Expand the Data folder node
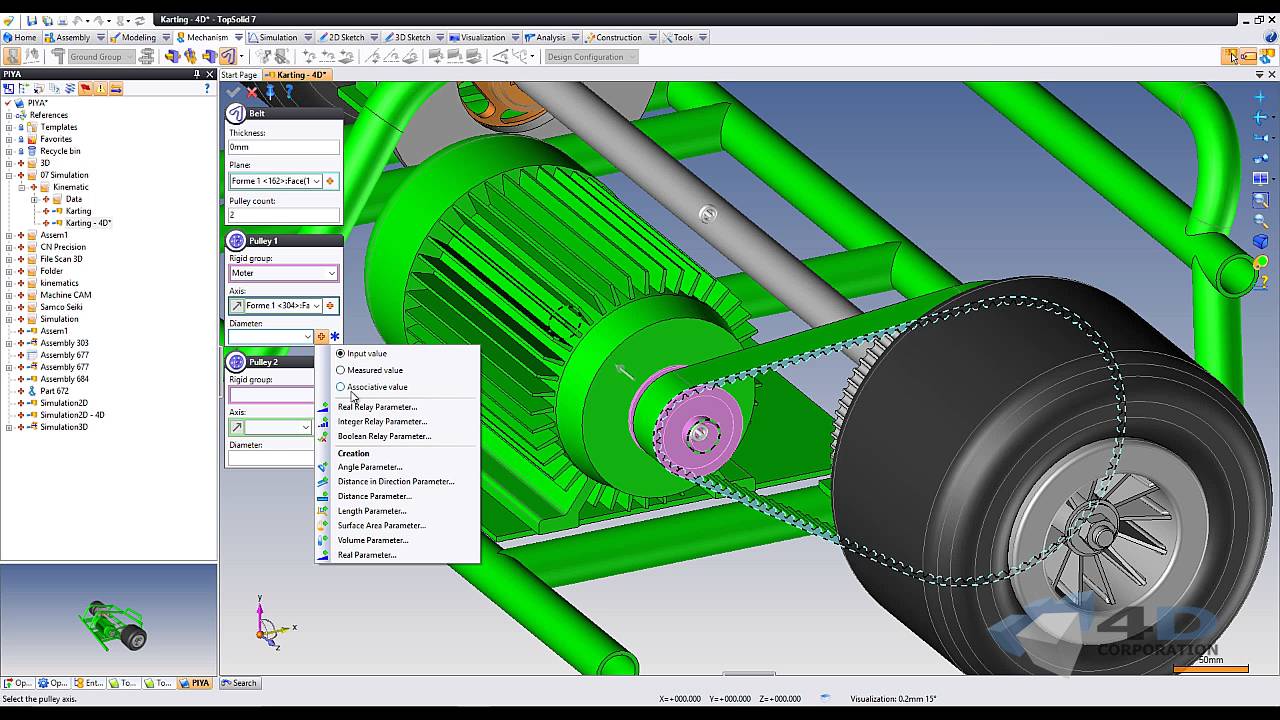 [x=33, y=199]
